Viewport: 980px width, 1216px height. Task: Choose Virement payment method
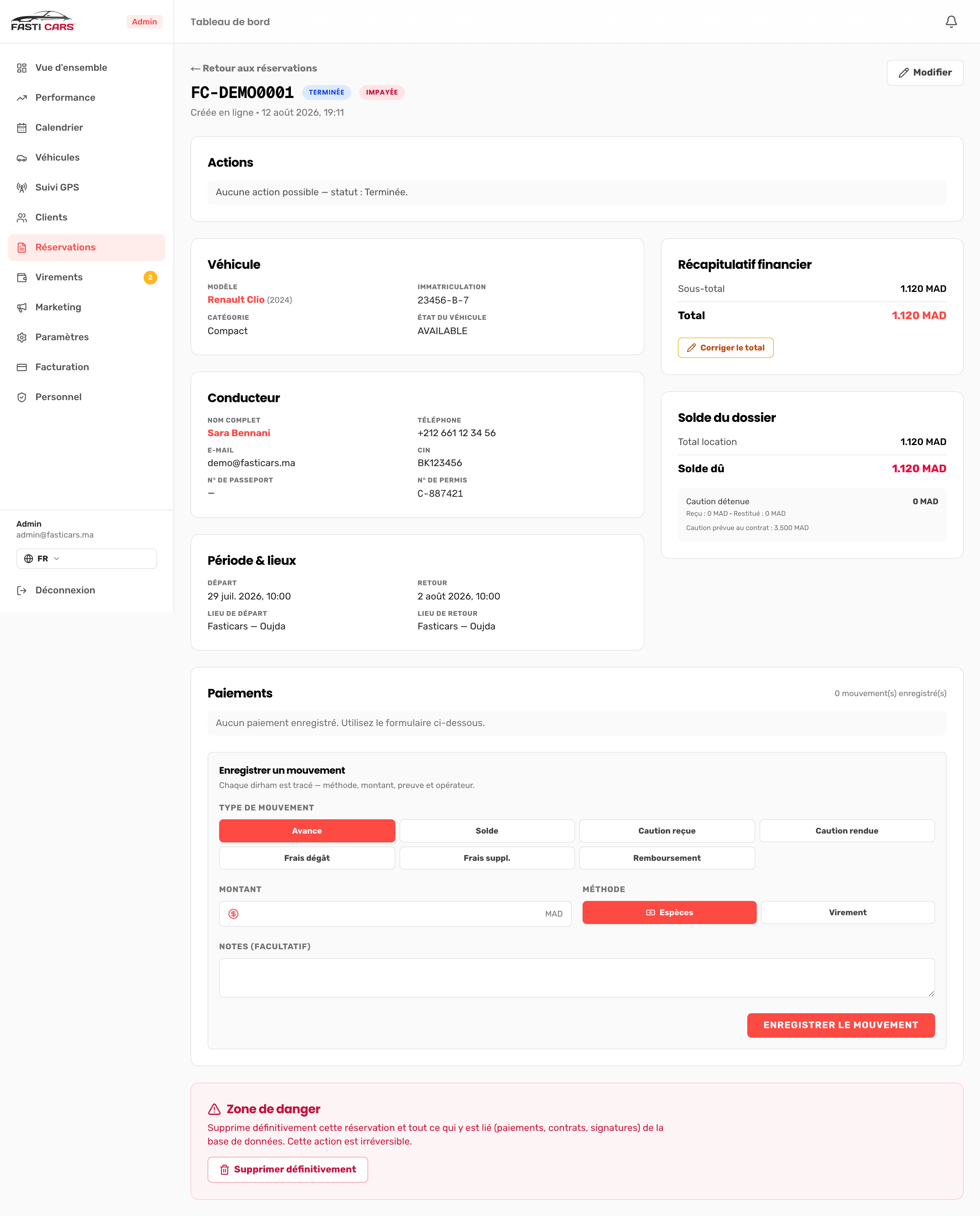click(847, 912)
